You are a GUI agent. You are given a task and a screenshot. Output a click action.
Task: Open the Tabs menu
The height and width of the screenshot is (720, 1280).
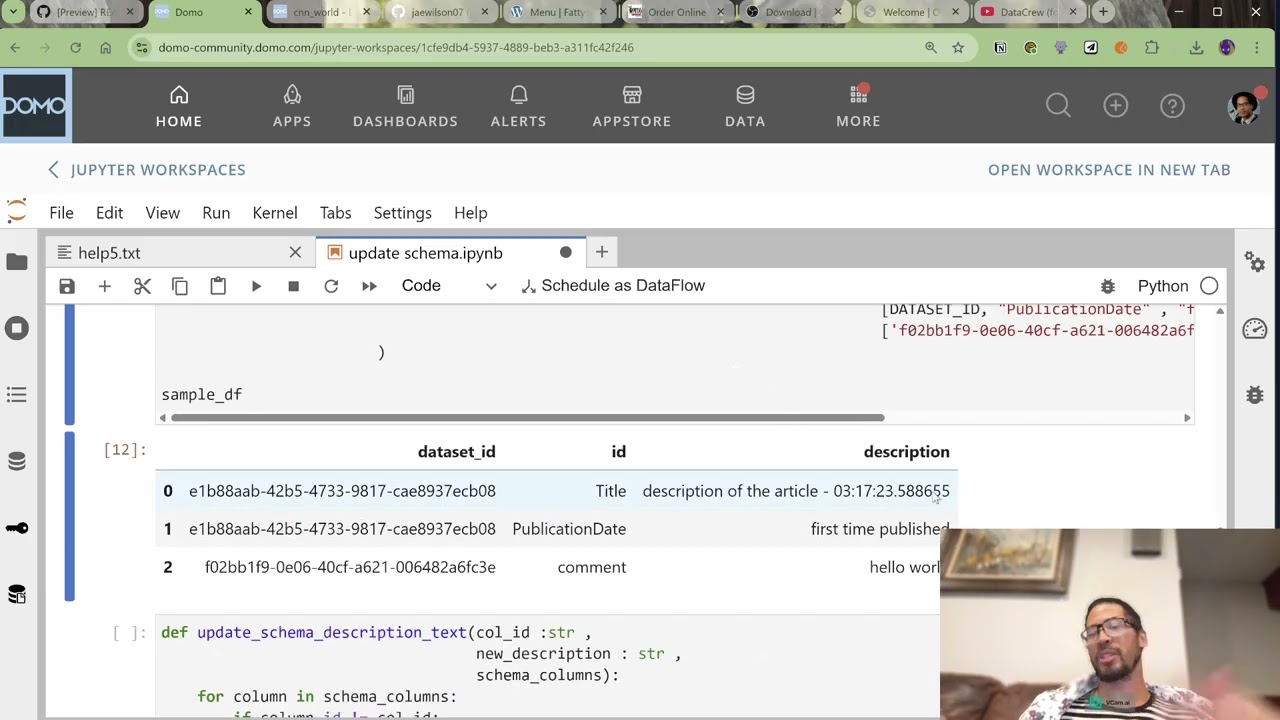click(335, 213)
